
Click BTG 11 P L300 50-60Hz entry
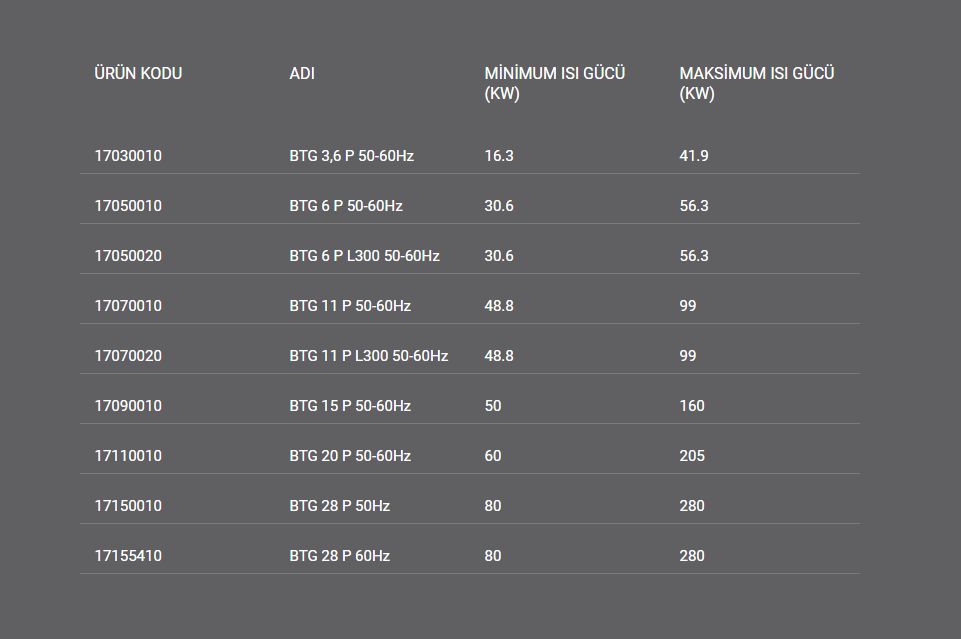[x=368, y=356]
